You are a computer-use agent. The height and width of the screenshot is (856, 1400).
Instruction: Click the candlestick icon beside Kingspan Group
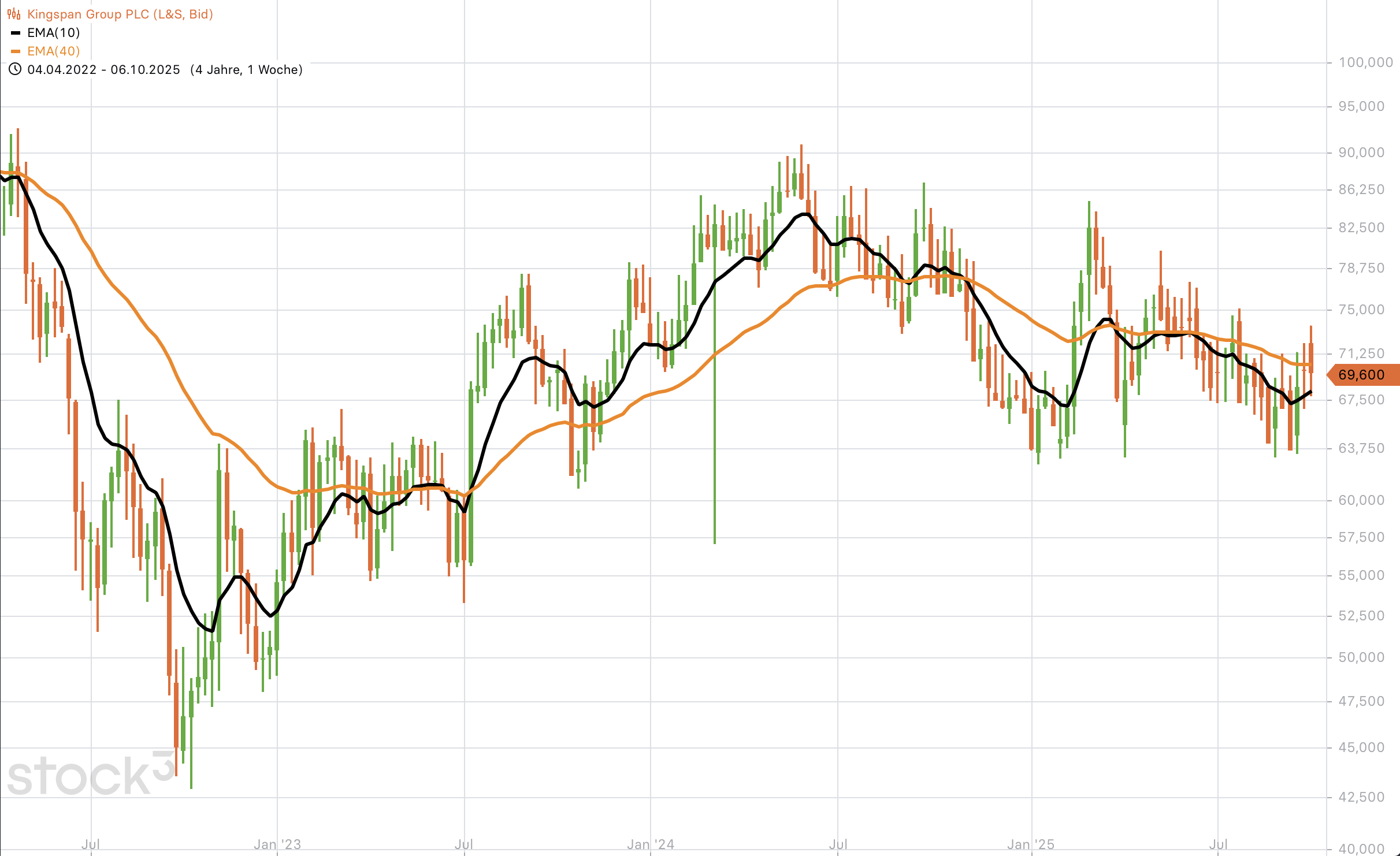(14, 14)
